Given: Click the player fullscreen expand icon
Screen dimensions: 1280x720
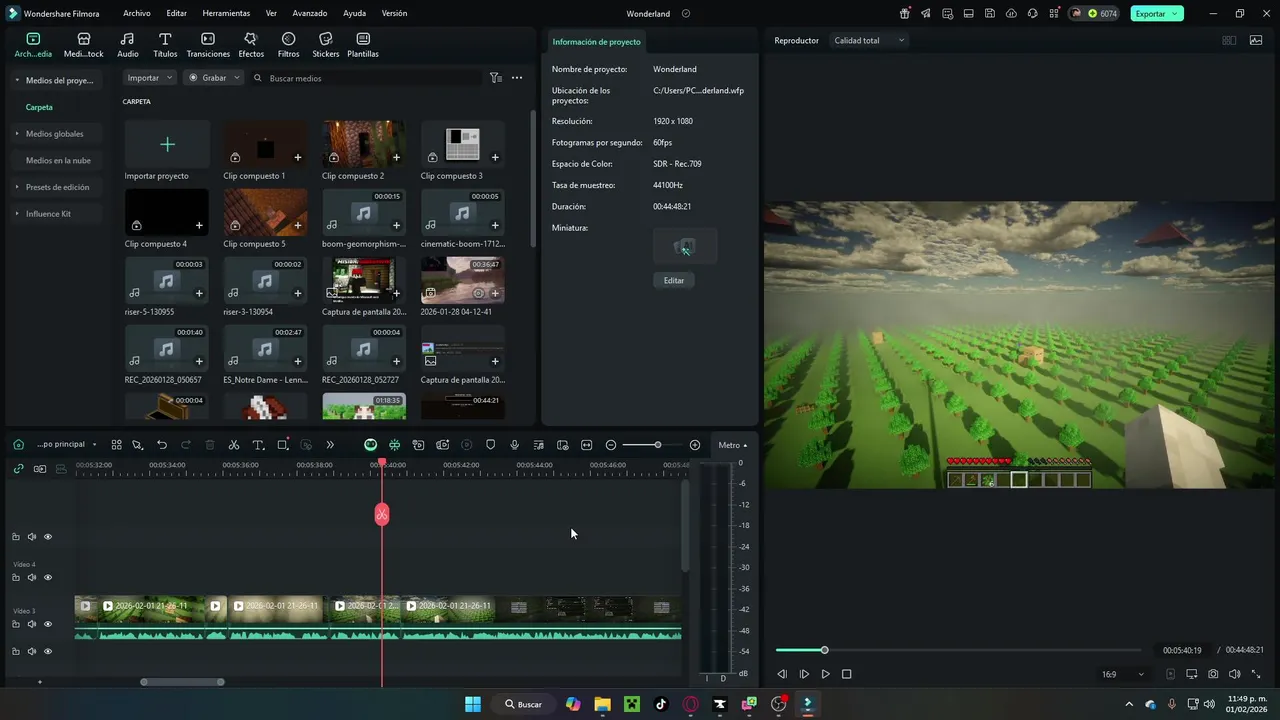Looking at the screenshot, I should (1256, 675).
